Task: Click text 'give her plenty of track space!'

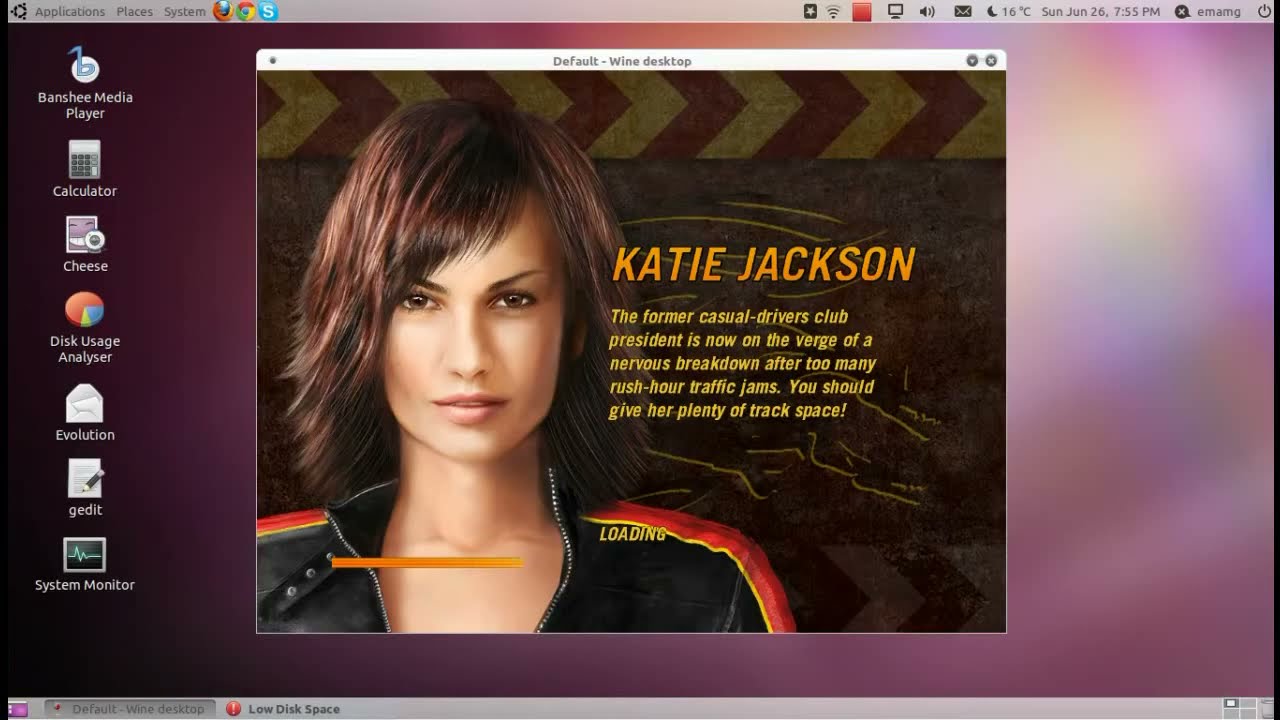Action: click(727, 410)
